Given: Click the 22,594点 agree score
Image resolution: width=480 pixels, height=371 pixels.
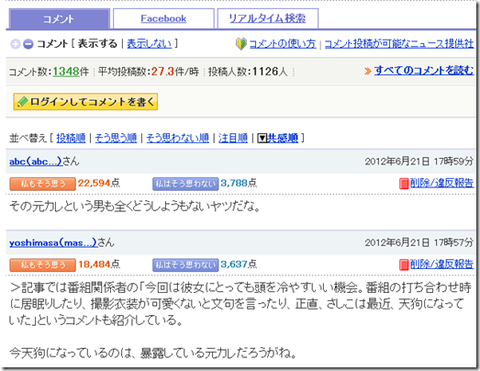Looking at the screenshot, I should click(x=99, y=183).
